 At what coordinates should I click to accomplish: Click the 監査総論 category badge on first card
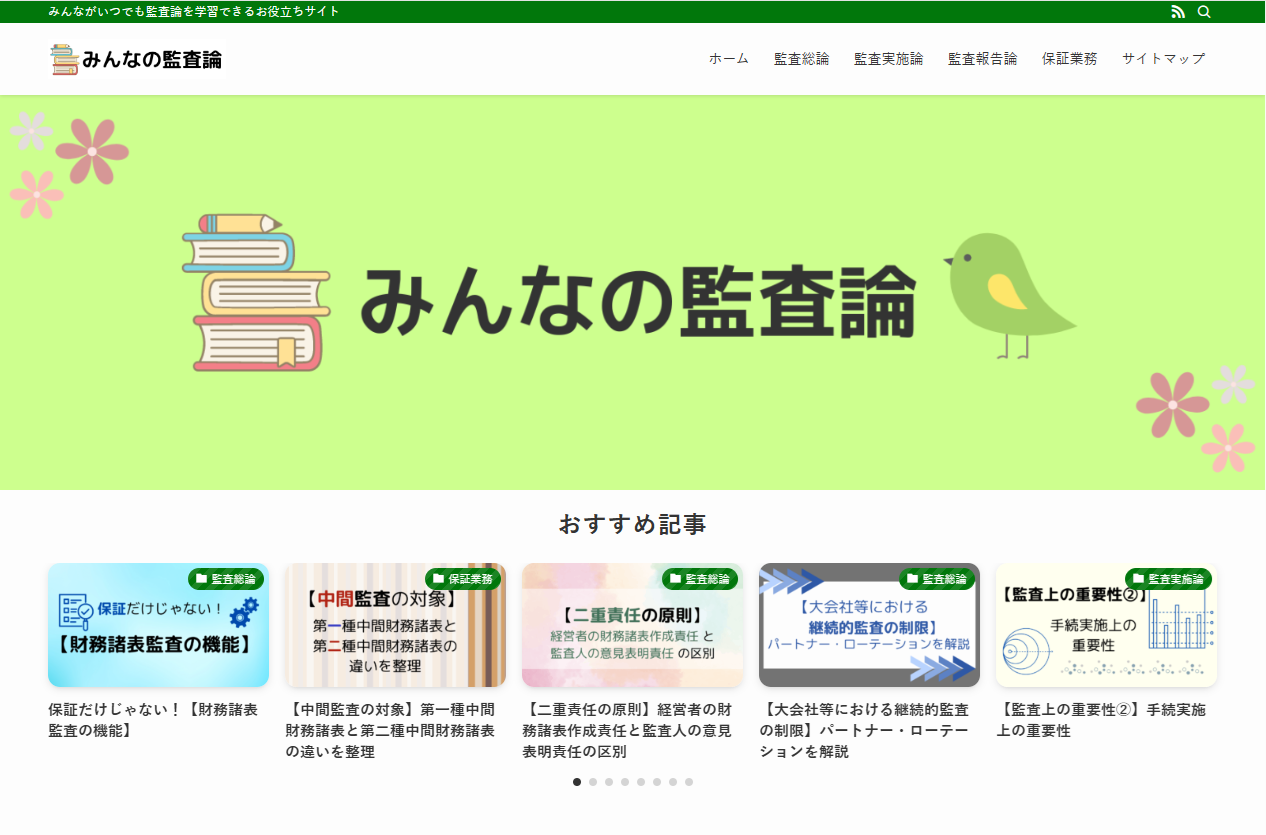[225, 579]
